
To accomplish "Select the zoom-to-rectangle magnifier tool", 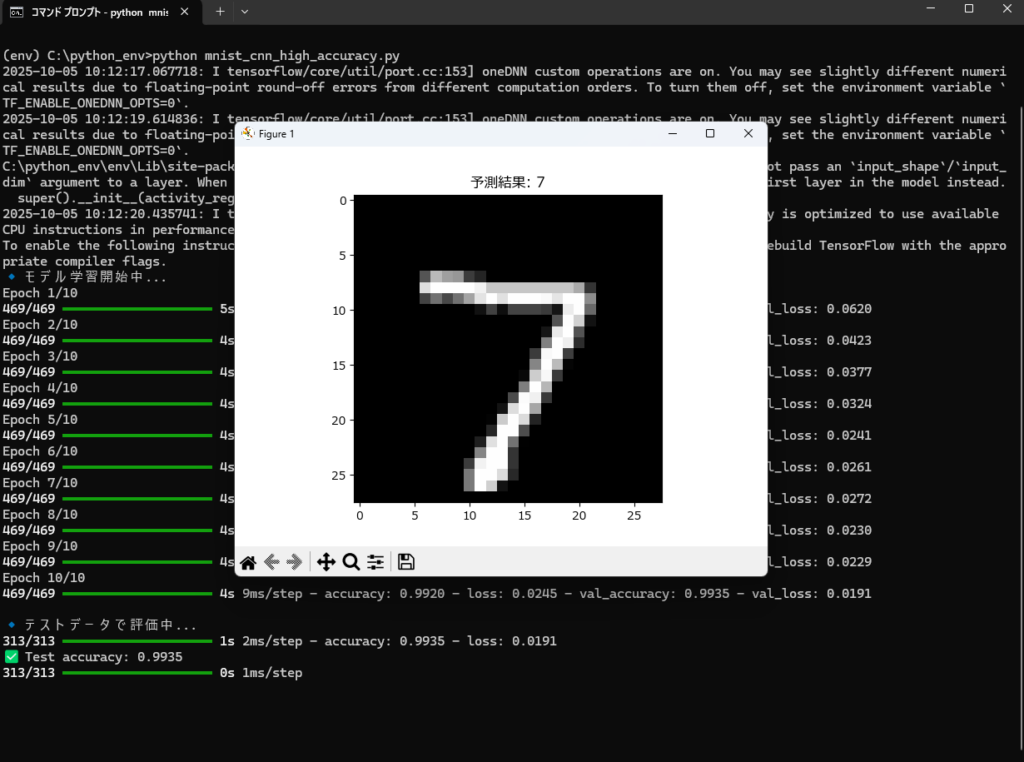I will pos(351,561).
